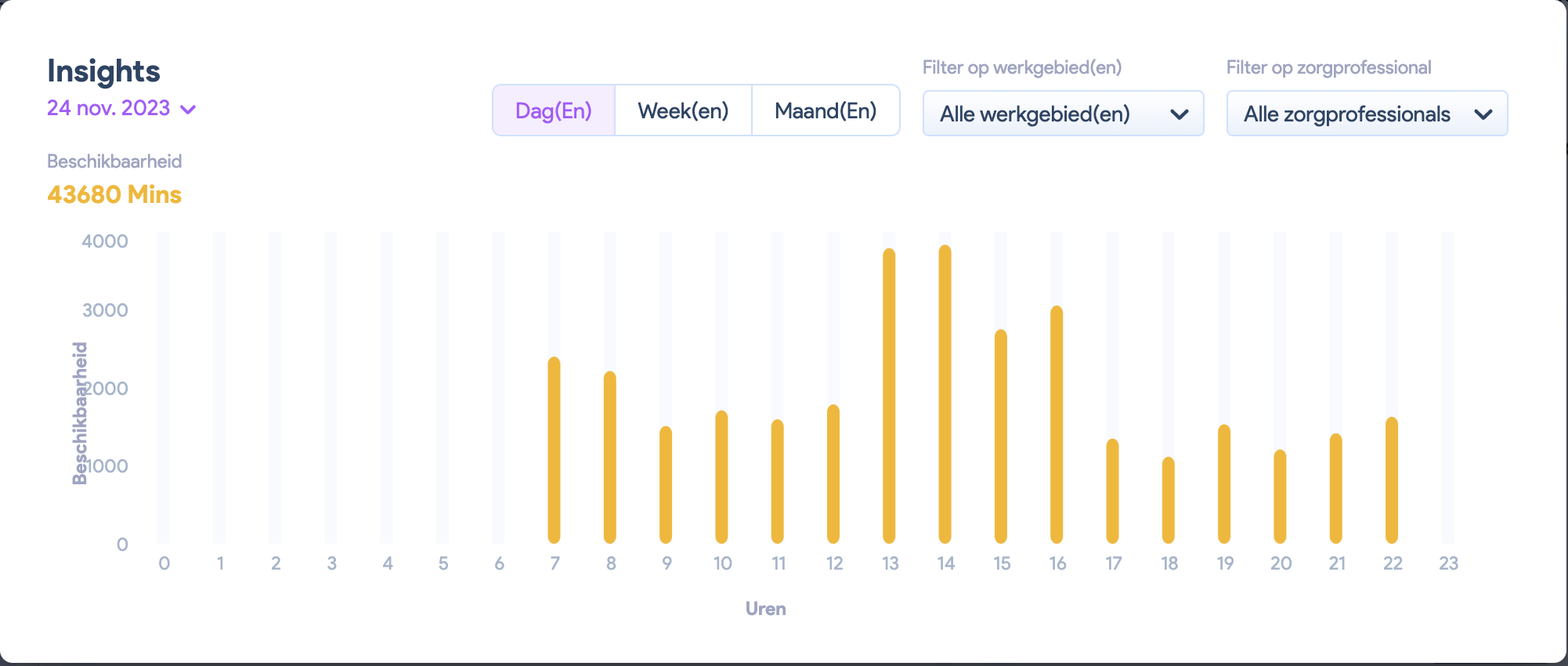This screenshot has width=1568, height=666.
Task: Select the Dag(En) view toggle
Action: (554, 111)
